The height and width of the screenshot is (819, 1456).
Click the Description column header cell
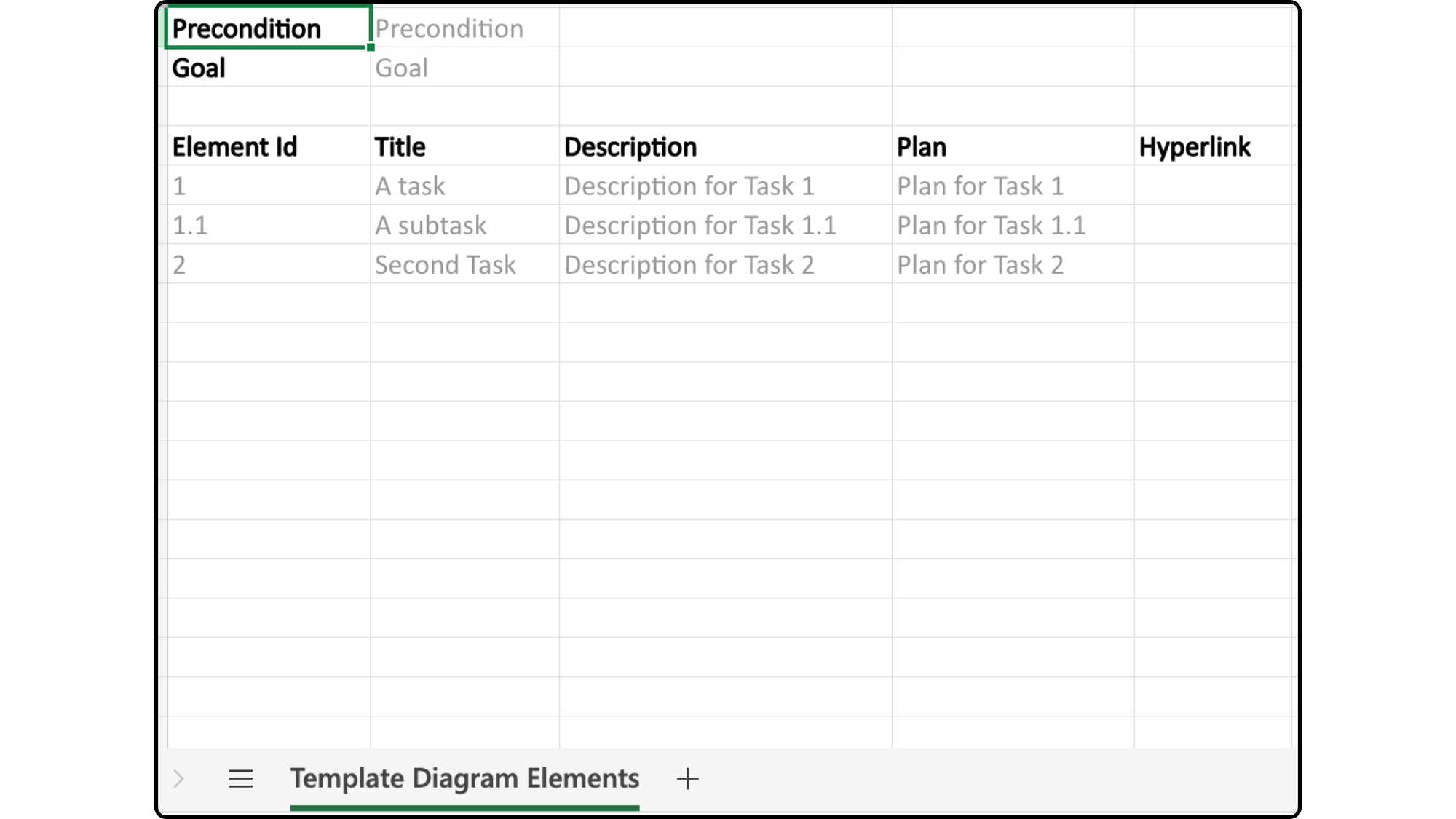724,146
